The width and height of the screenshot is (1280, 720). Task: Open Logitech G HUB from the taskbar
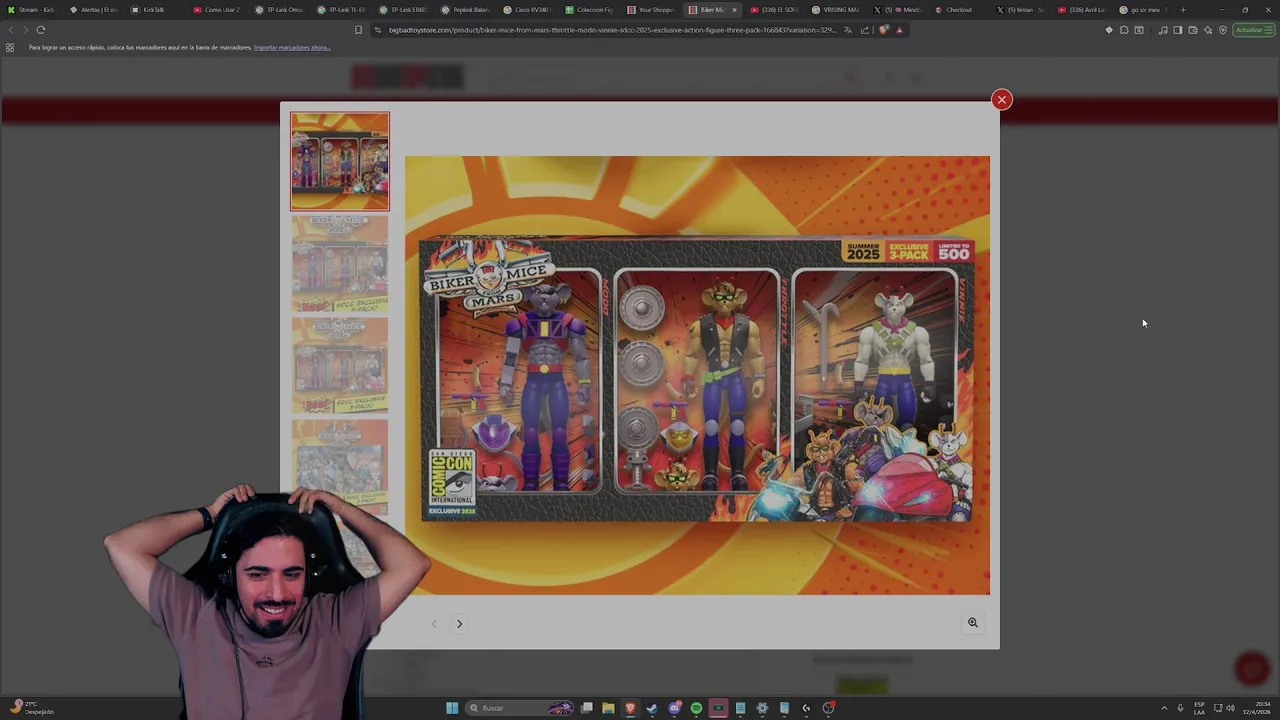point(806,708)
